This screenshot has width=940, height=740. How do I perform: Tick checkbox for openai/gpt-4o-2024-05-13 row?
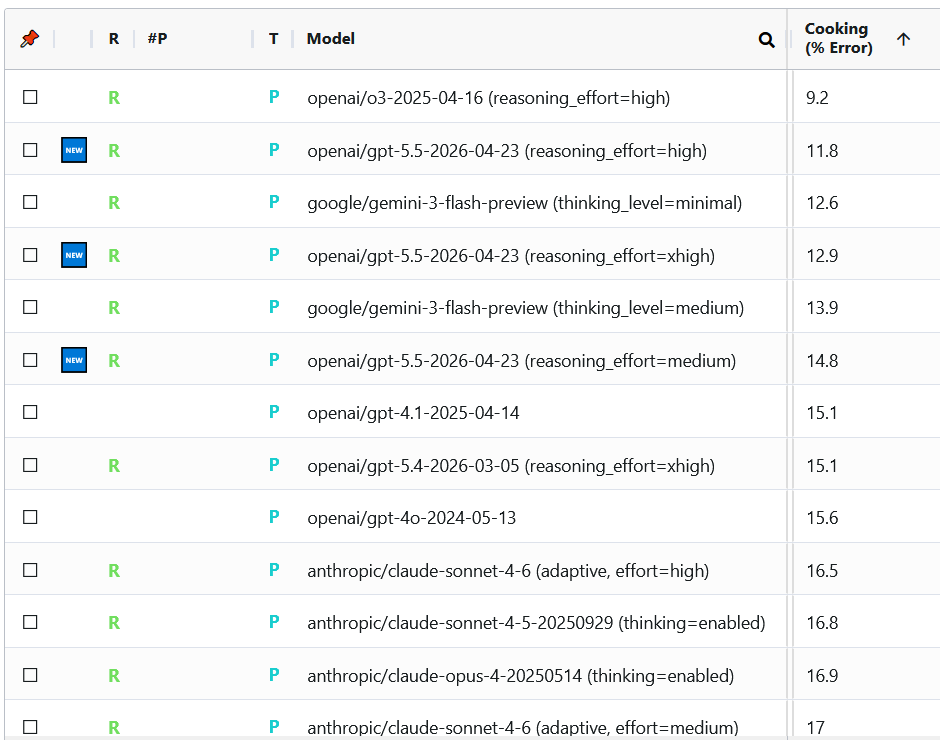30,517
